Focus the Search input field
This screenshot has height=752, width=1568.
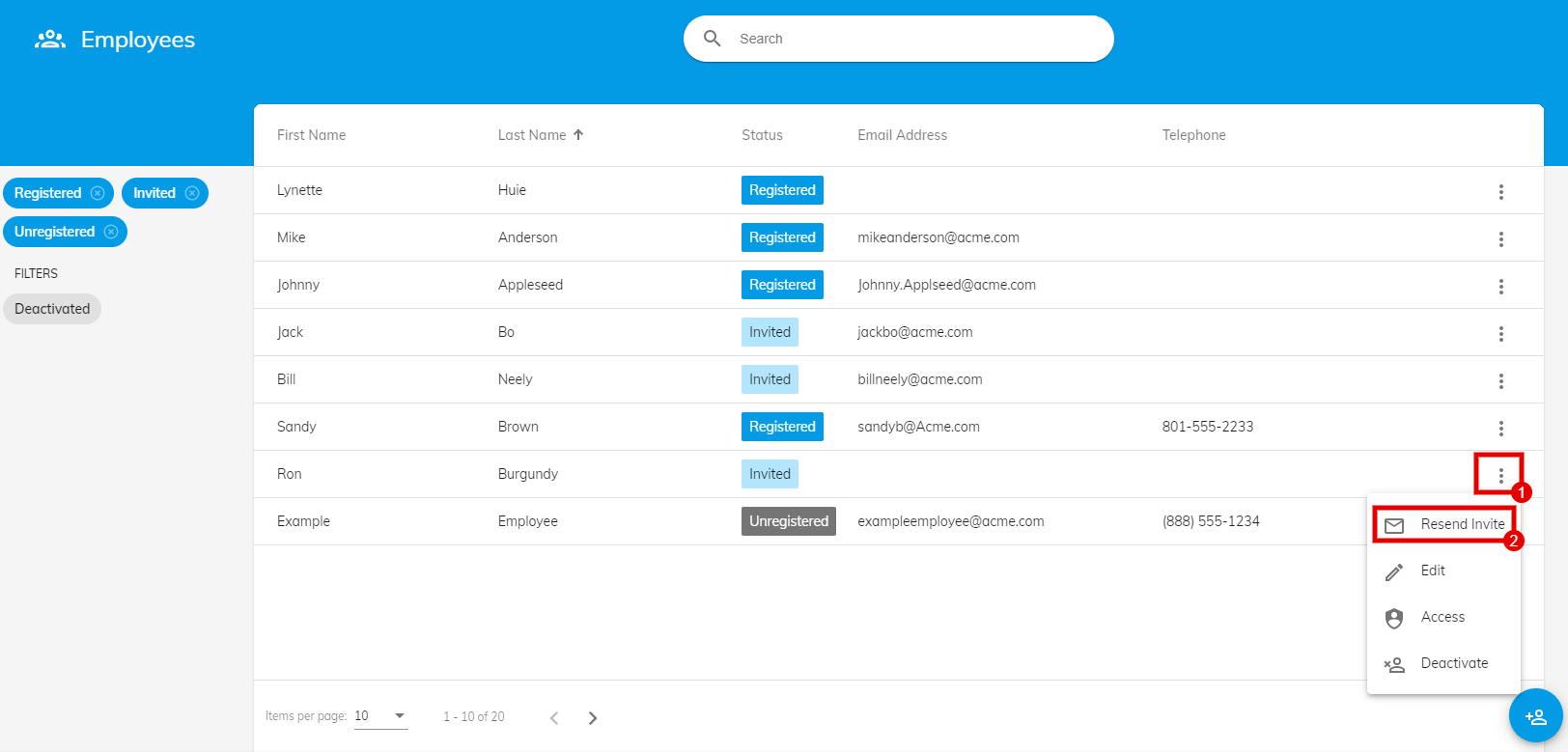[x=898, y=39]
